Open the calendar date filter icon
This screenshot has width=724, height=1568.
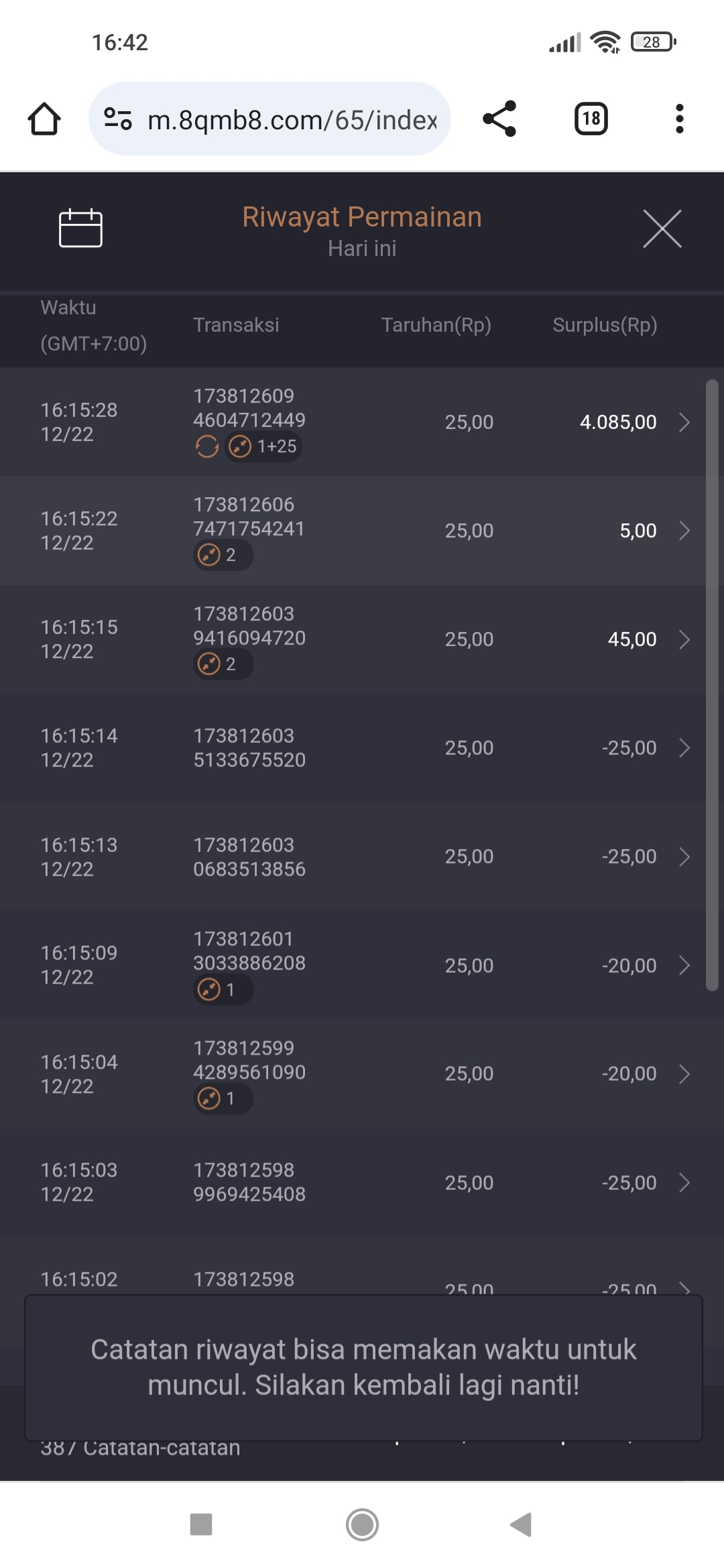pos(80,228)
